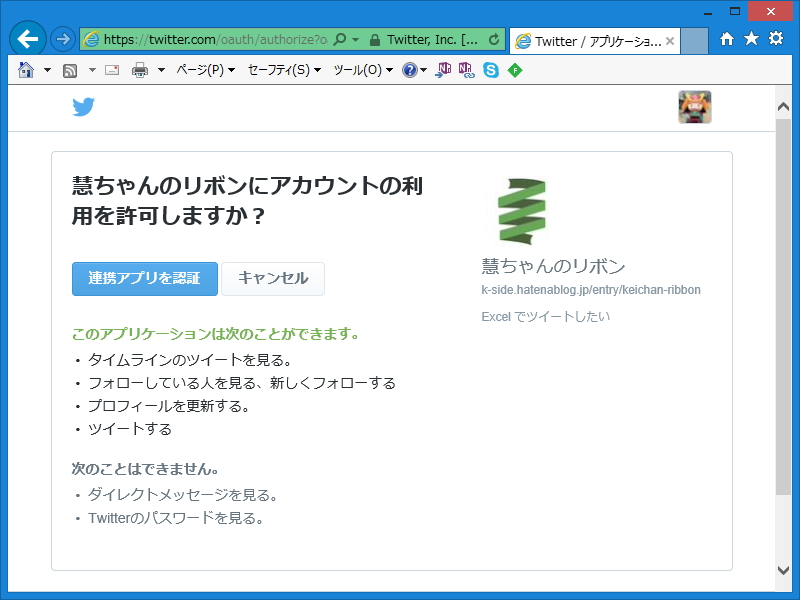The image size is (800, 600).
Task: Click the green add-on icon at toolbar end
Action: pos(514,70)
